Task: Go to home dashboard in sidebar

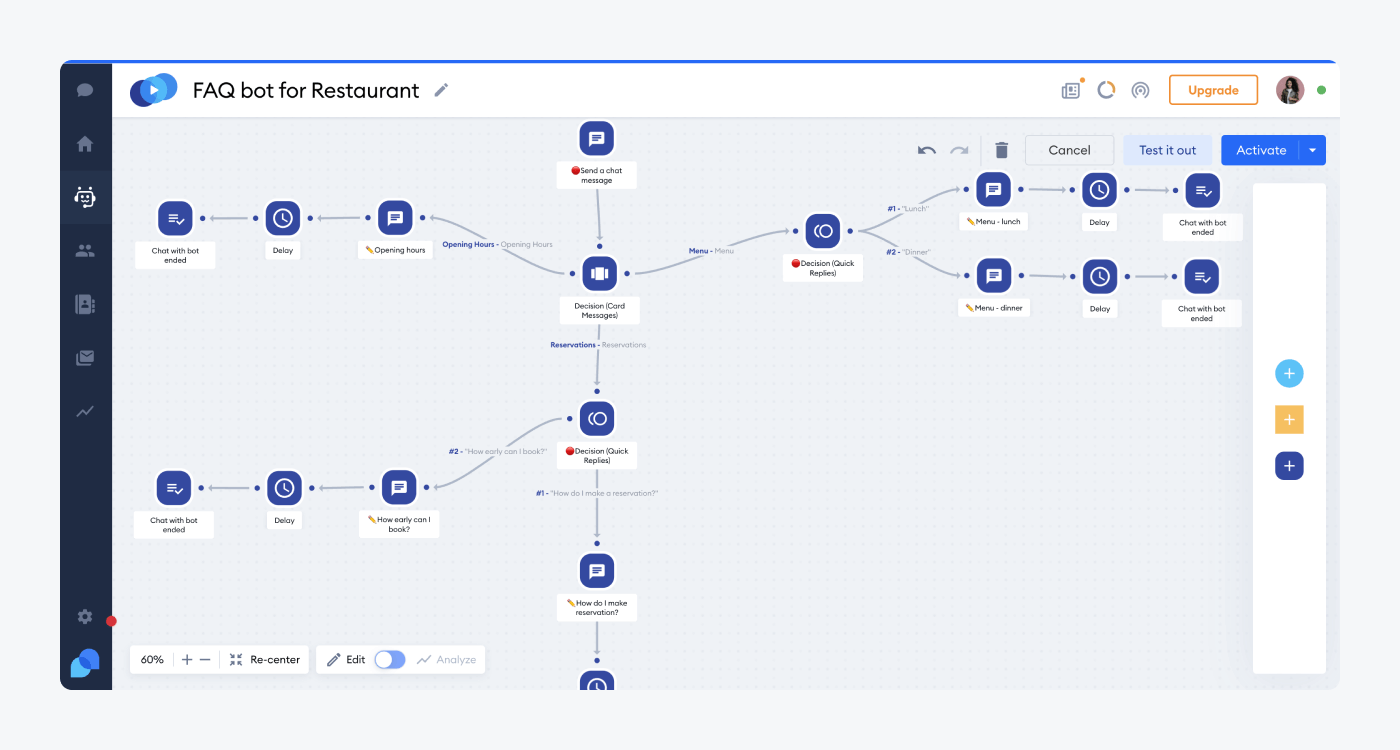Action: coord(85,144)
